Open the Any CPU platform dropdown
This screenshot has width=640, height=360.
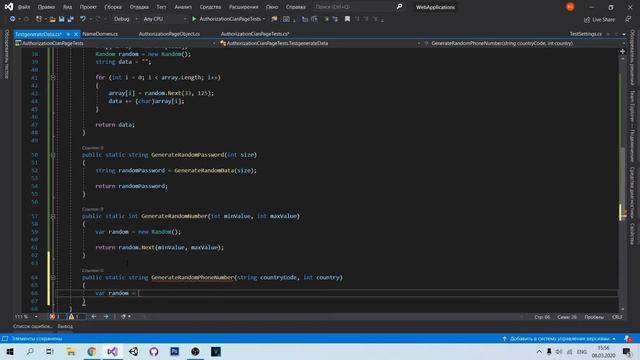pos(164,19)
